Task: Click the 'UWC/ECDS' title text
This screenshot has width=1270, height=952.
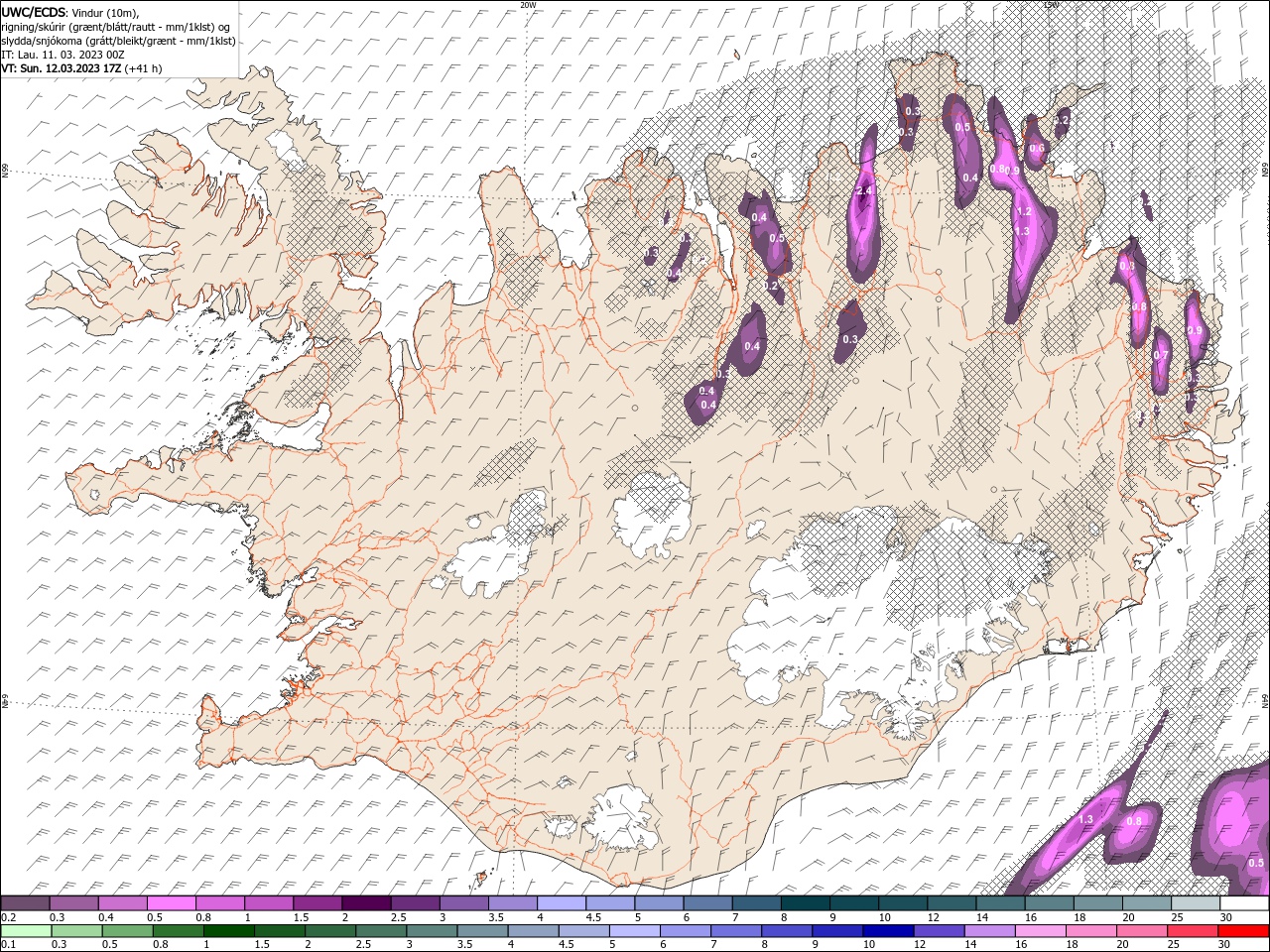Action: coord(34,12)
